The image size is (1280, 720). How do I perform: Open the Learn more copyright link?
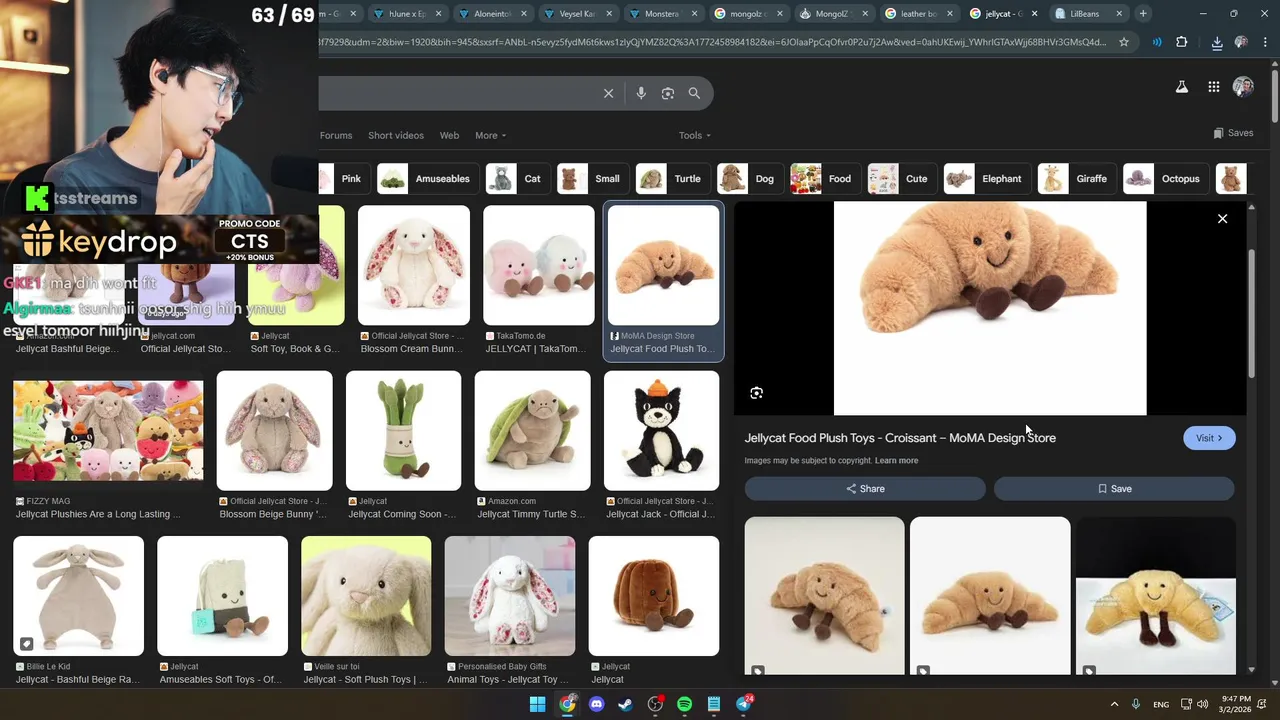pyautogui.click(x=896, y=460)
